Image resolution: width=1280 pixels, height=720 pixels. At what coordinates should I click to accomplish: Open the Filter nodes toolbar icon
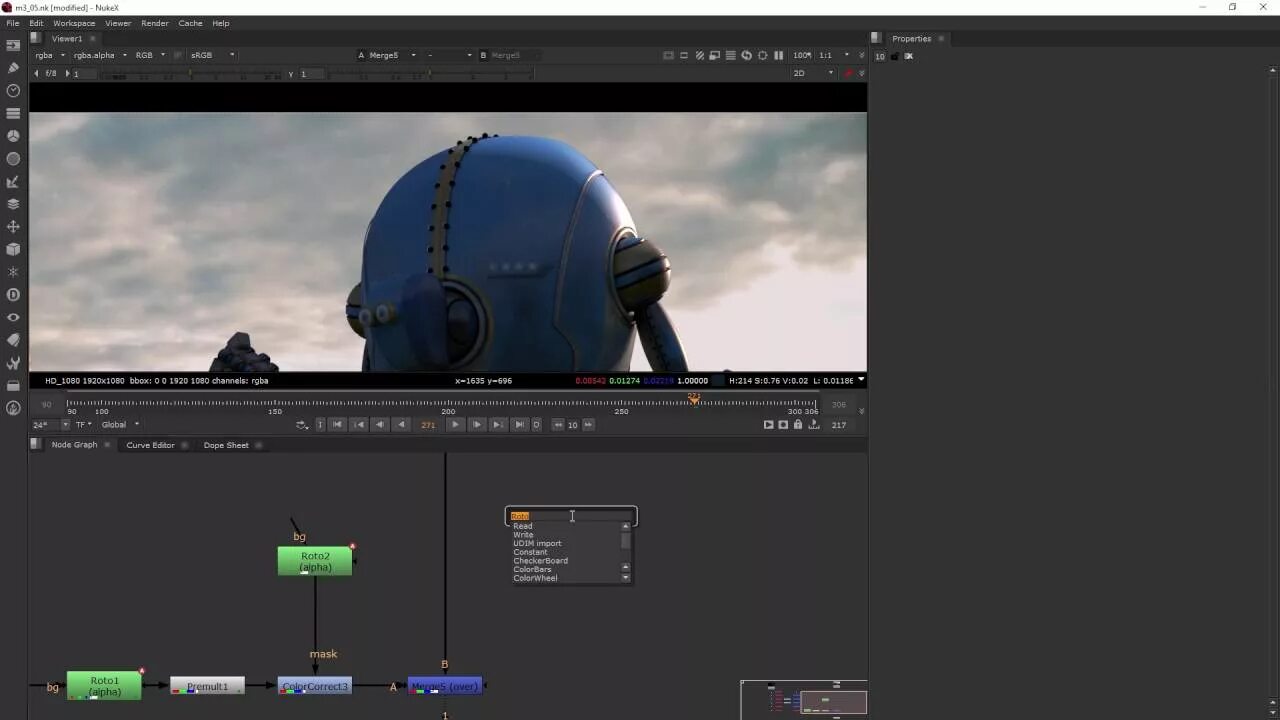click(13, 159)
